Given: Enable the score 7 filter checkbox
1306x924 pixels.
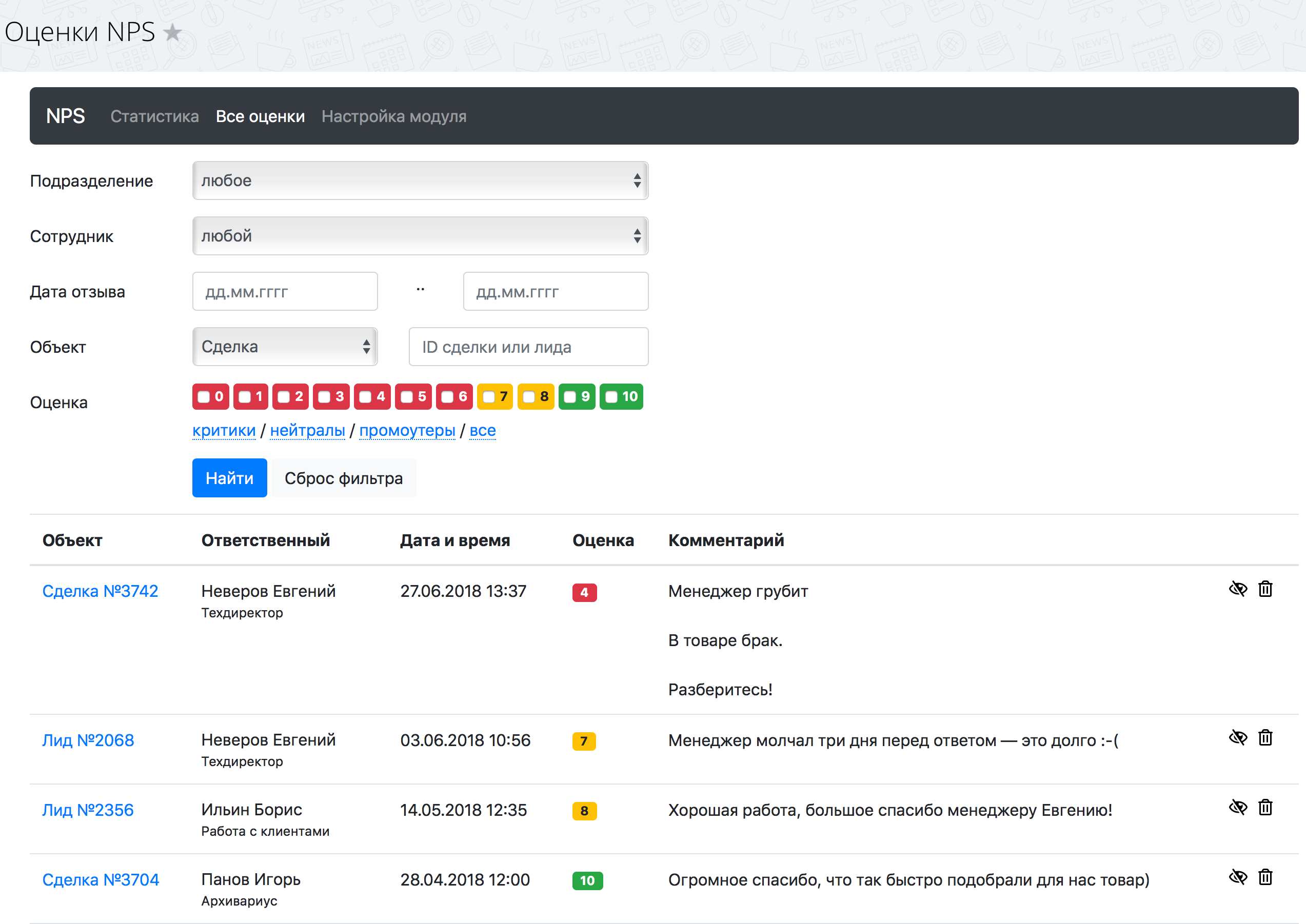Looking at the screenshot, I should tap(489, 397).
